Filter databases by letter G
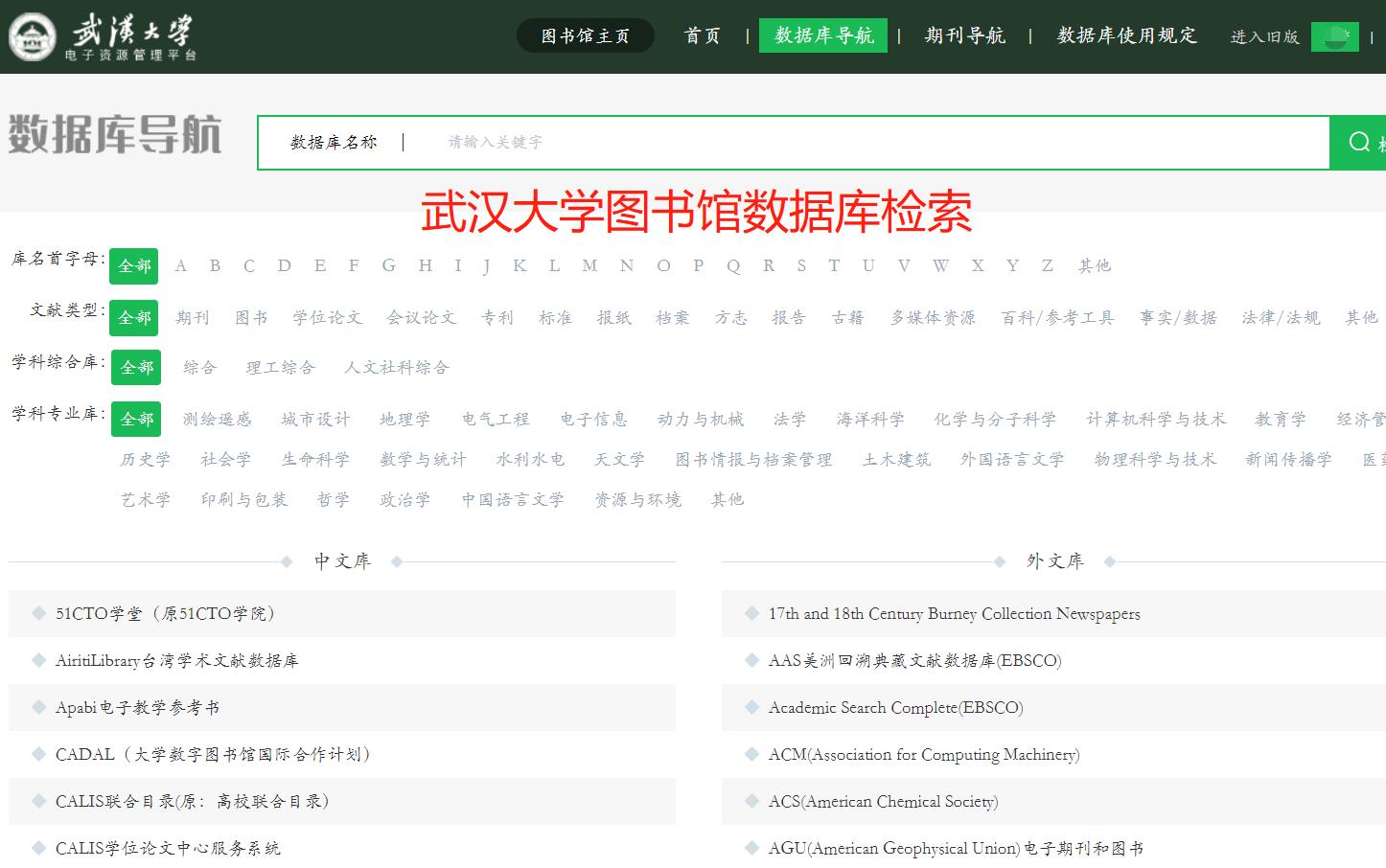1386x868 pixels. 388,265
